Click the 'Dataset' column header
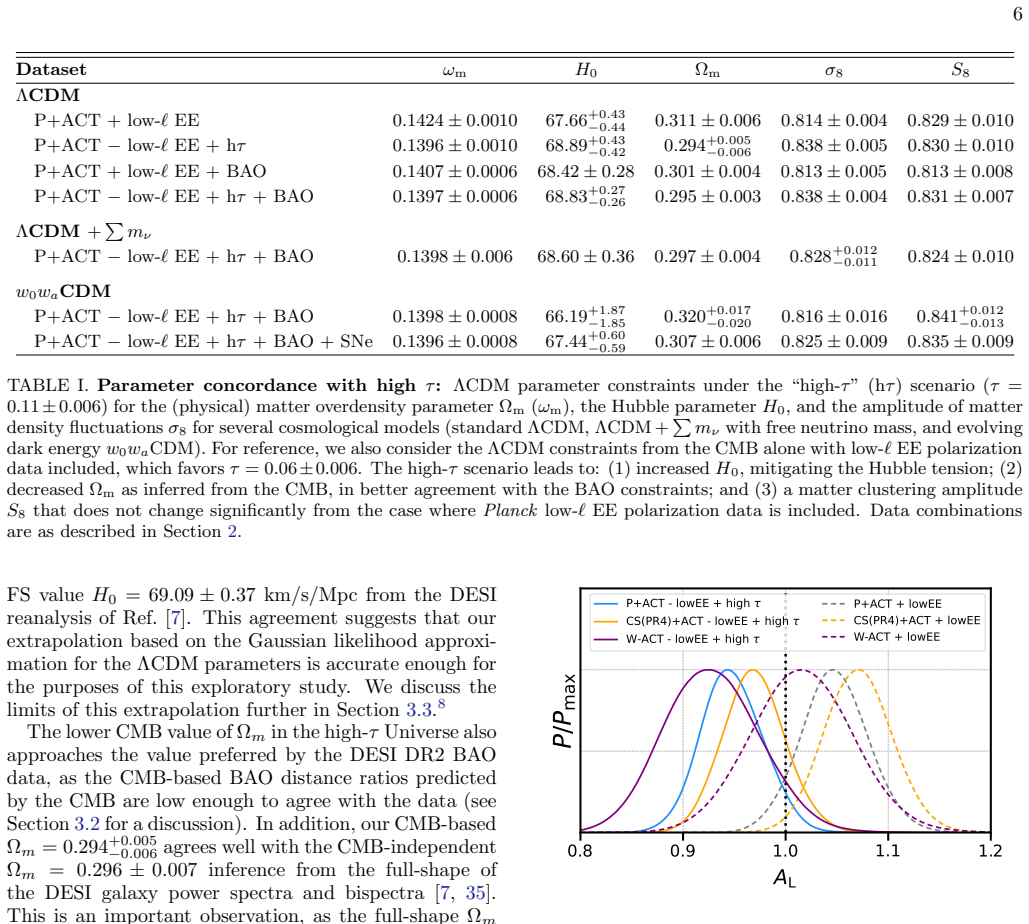The width and height of the screenshot is (1029, 924). [x=51, y=70]
